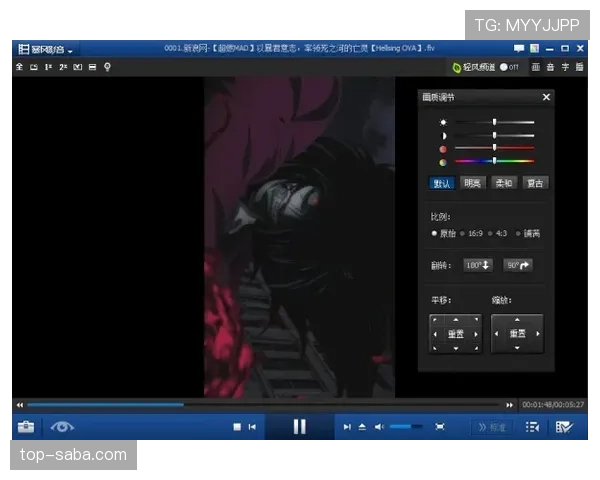Image resolution: width=600 pixels, height=480 pixels.
Task: Select the 明亮 bright preset
Action: click(473, 183)
